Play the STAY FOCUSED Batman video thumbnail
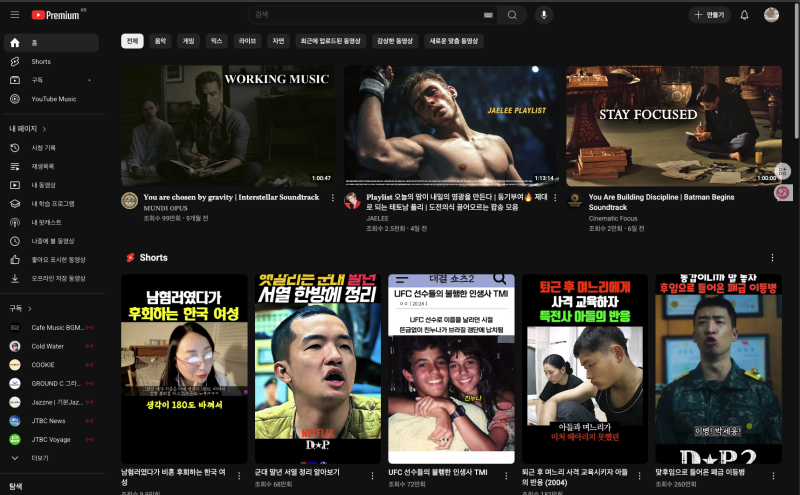800x495 pixels. pos(673,126)
